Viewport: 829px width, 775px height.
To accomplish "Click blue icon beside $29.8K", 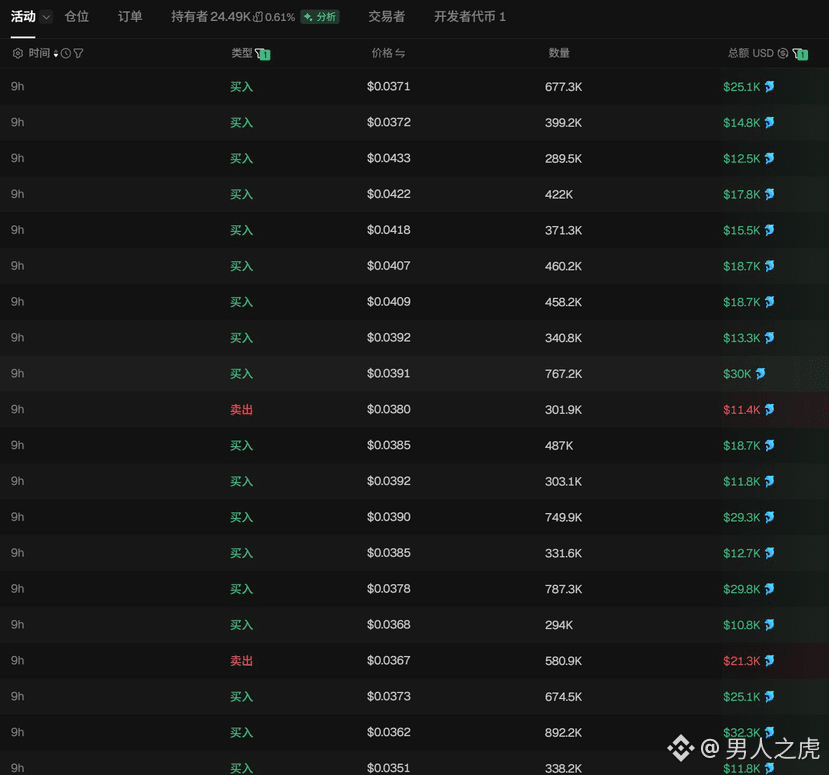I will coord(770,589).
